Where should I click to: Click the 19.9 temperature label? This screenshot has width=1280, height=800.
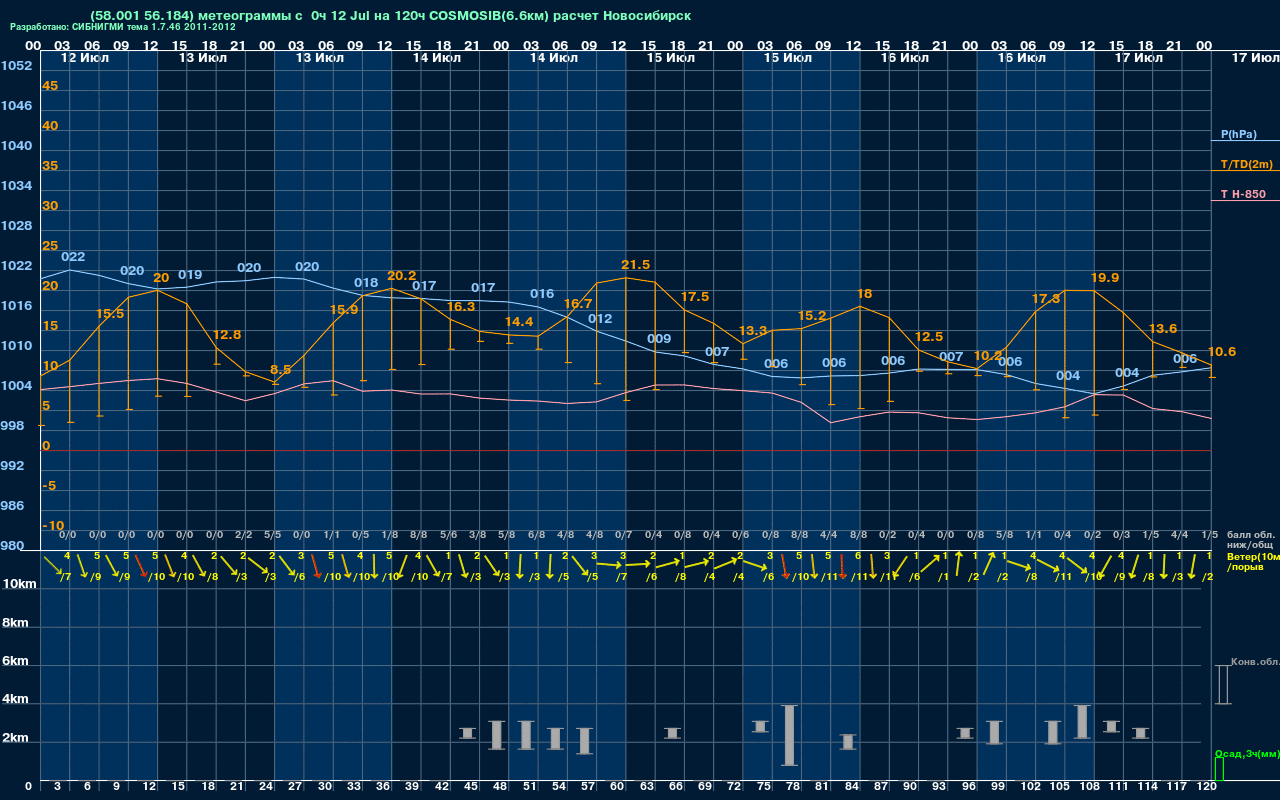pyautogui.click(x=1105, y=278)
